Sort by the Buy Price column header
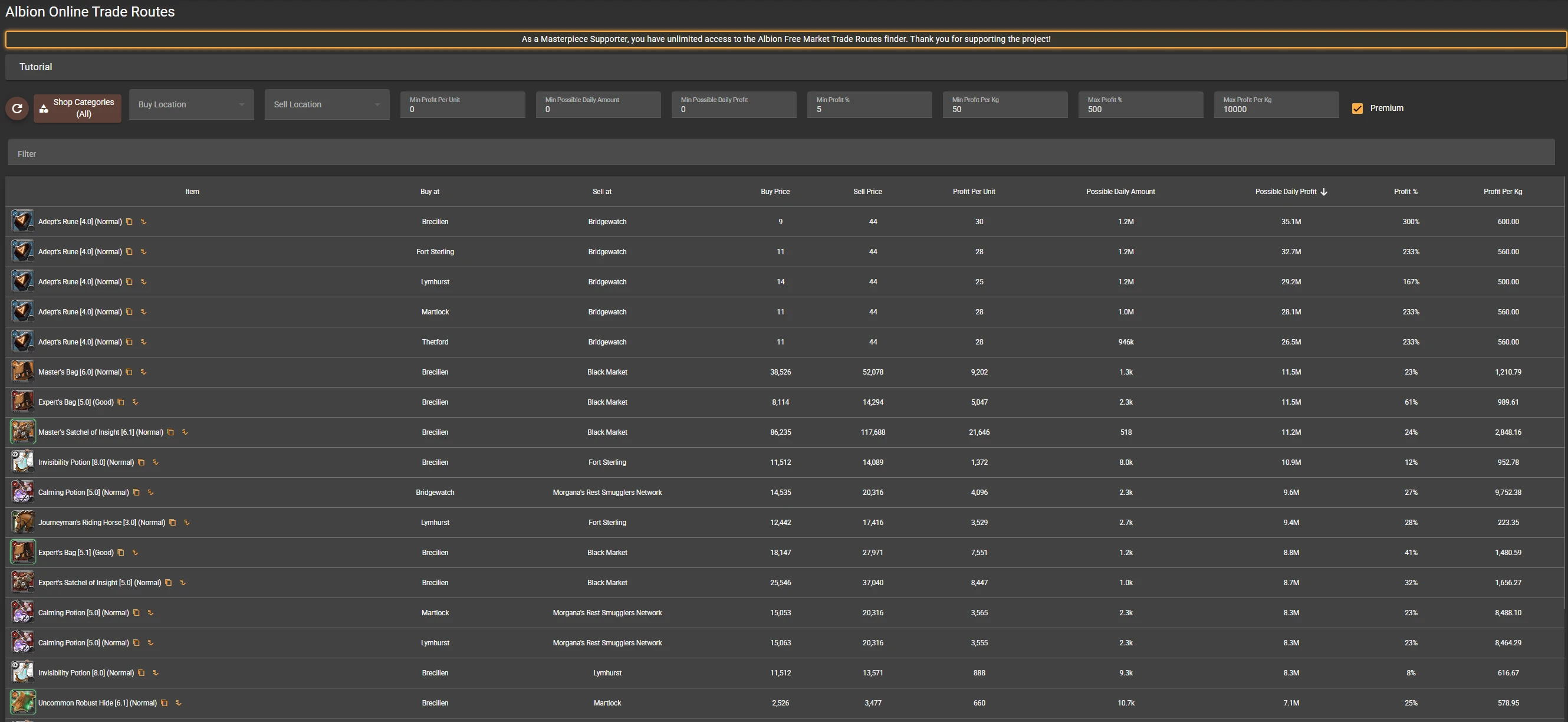Screen dimensions: 1568x722 tap(775, 191)
